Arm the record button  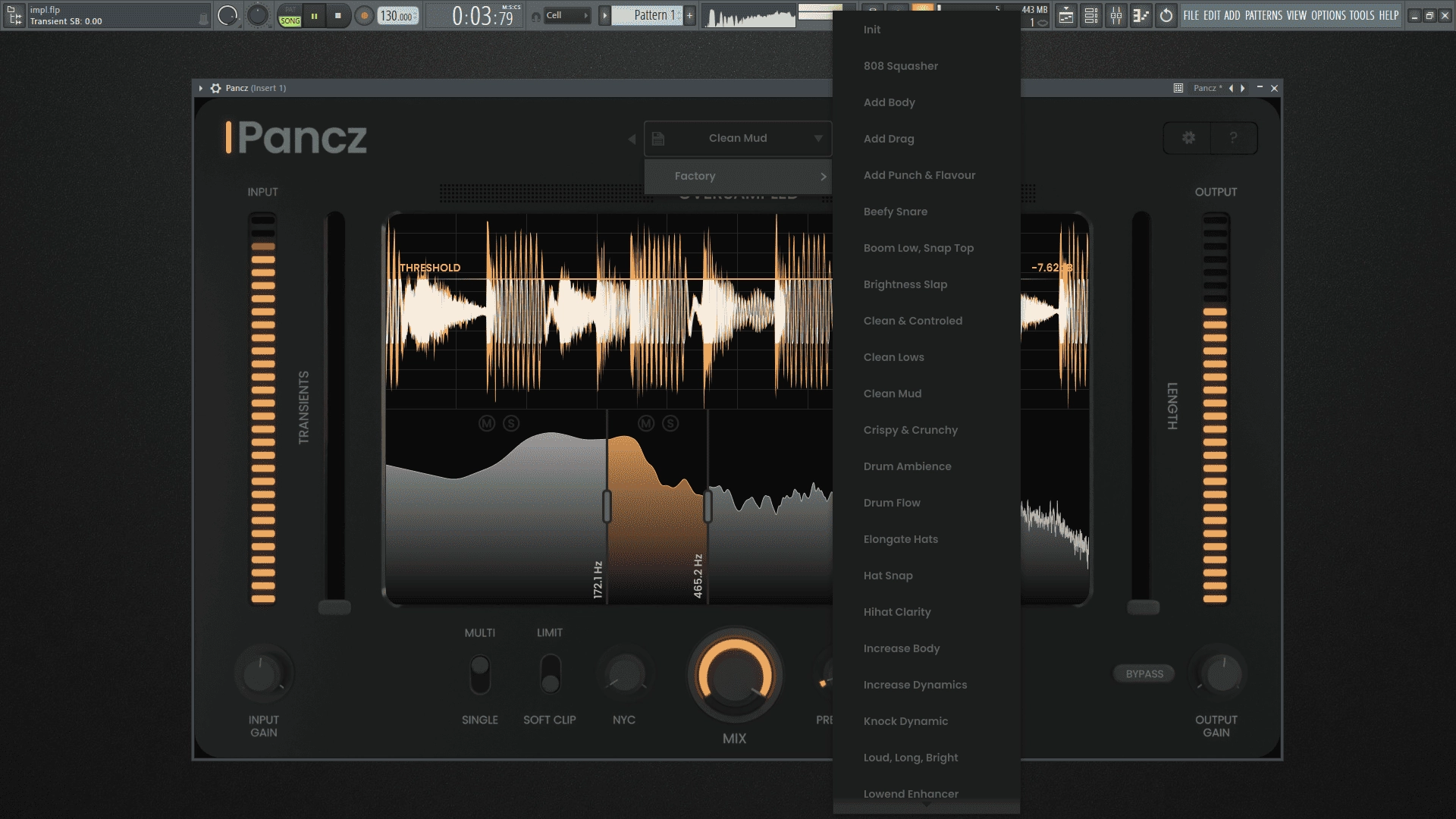pyautogui.click(x=364, y=15)
